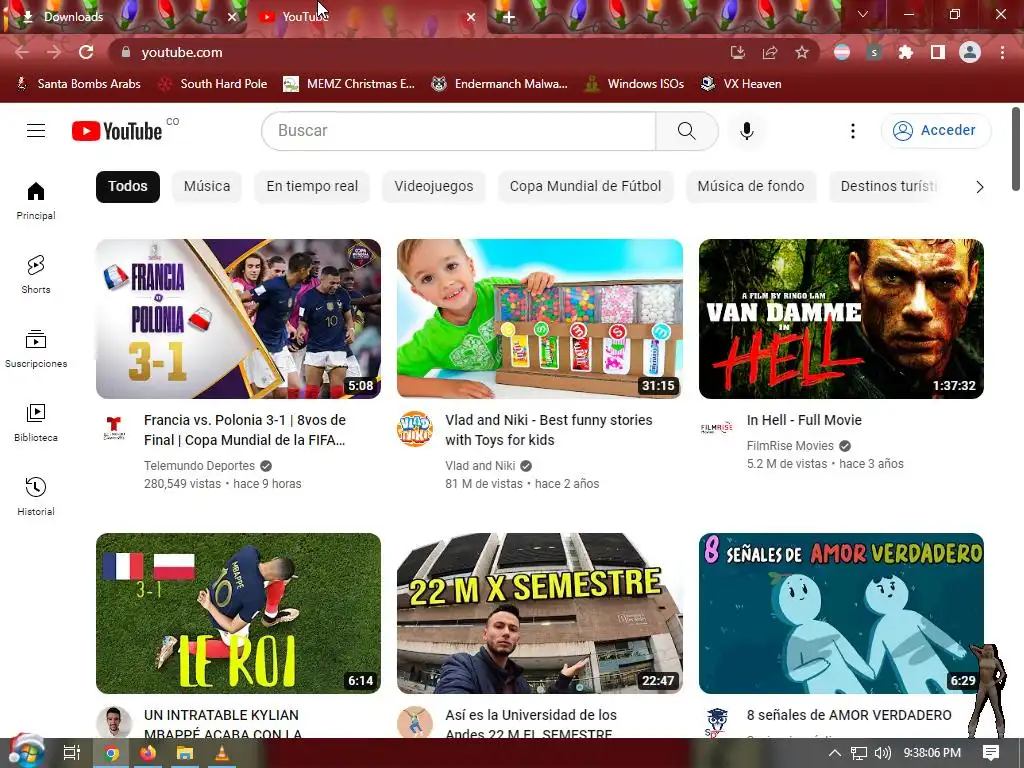
Task: Open Santa Bombs Arabs bookmark
Action: point(78,84)
